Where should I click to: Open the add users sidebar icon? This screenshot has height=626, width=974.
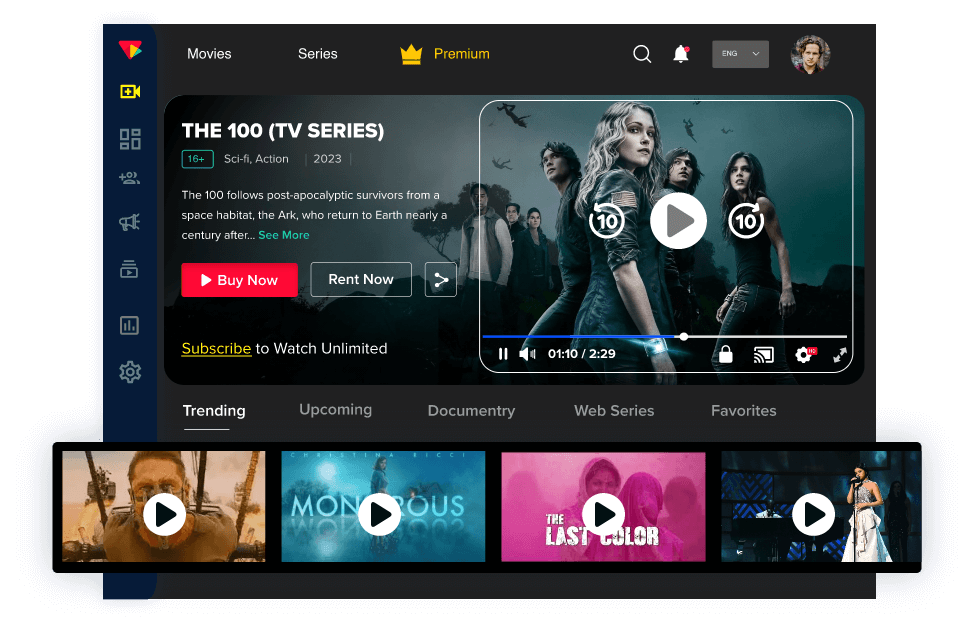point(130,179)
